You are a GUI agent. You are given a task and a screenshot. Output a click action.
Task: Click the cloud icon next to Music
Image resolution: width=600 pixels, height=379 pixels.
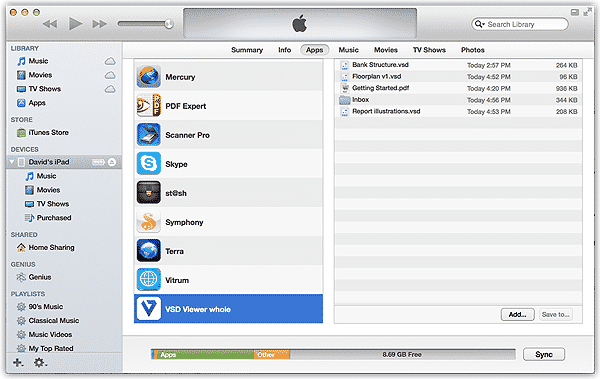click(x=110, y=61)
